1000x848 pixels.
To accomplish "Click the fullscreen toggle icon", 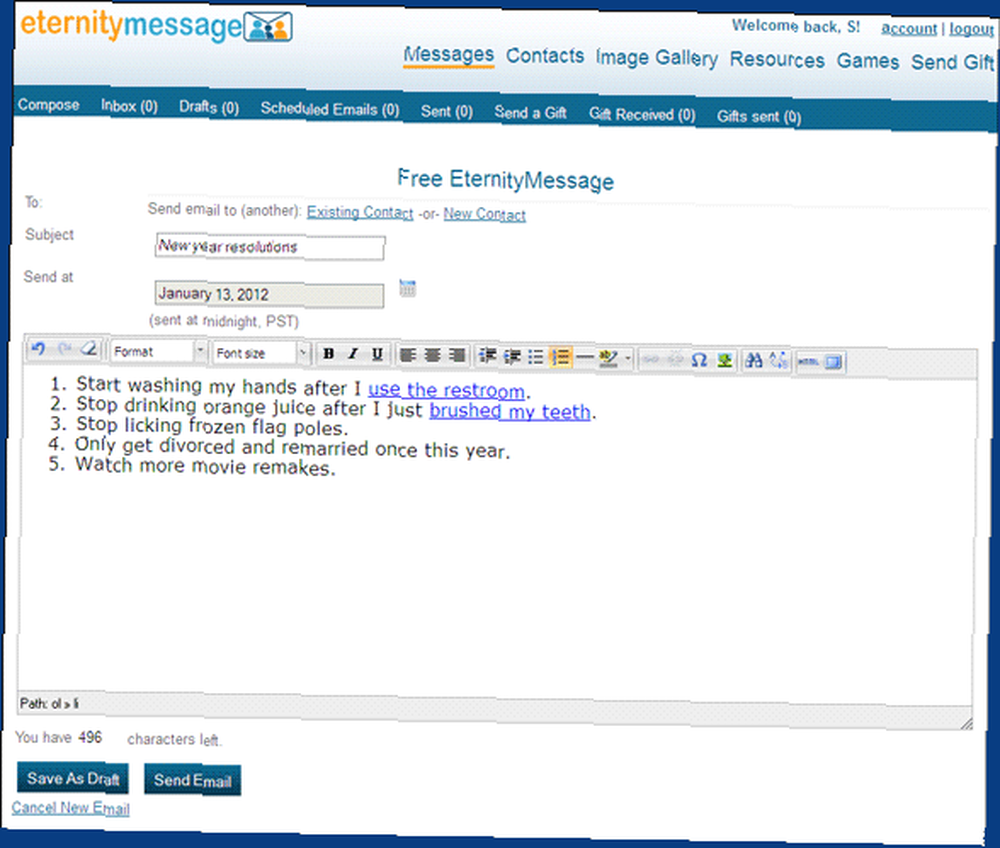I will [x=834, y=363].
